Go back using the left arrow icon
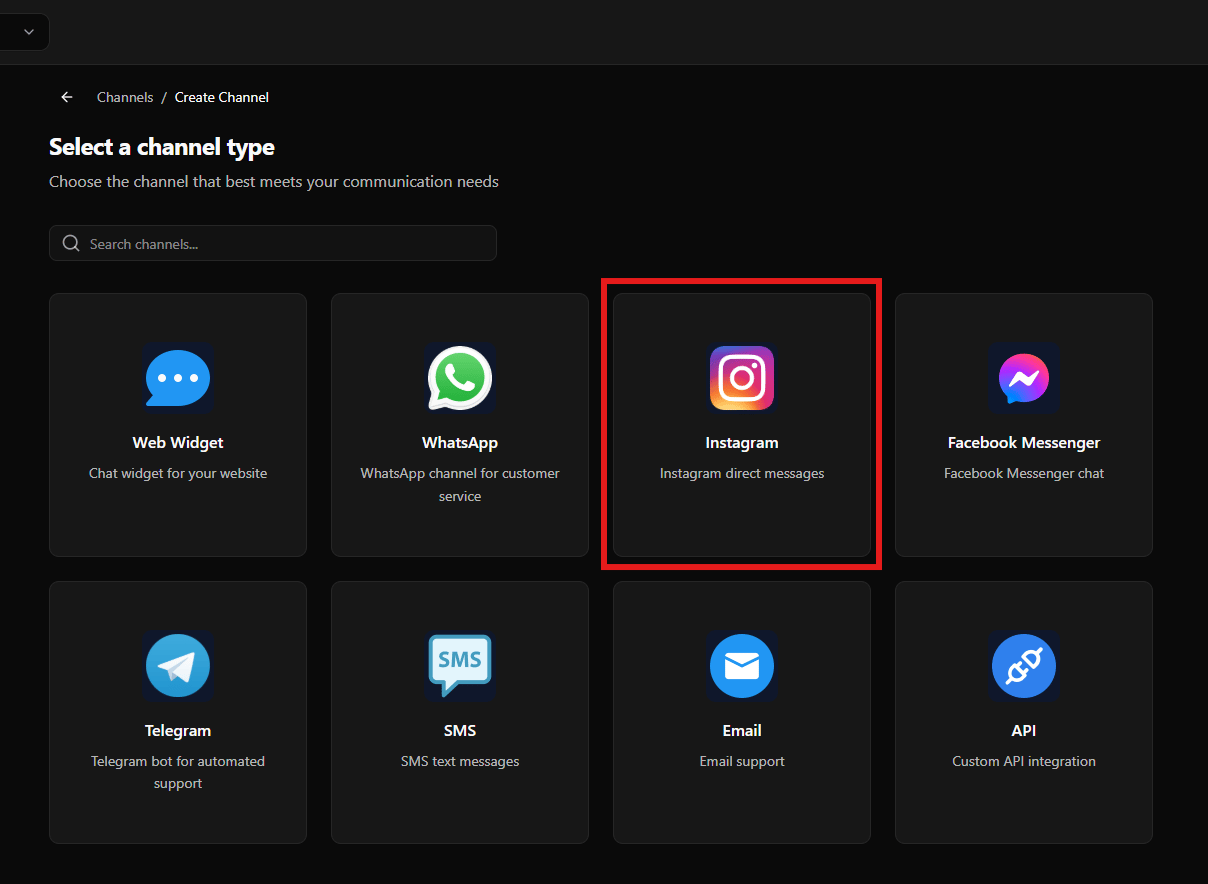Screen dimensions: 1208x884 point(67,97)
